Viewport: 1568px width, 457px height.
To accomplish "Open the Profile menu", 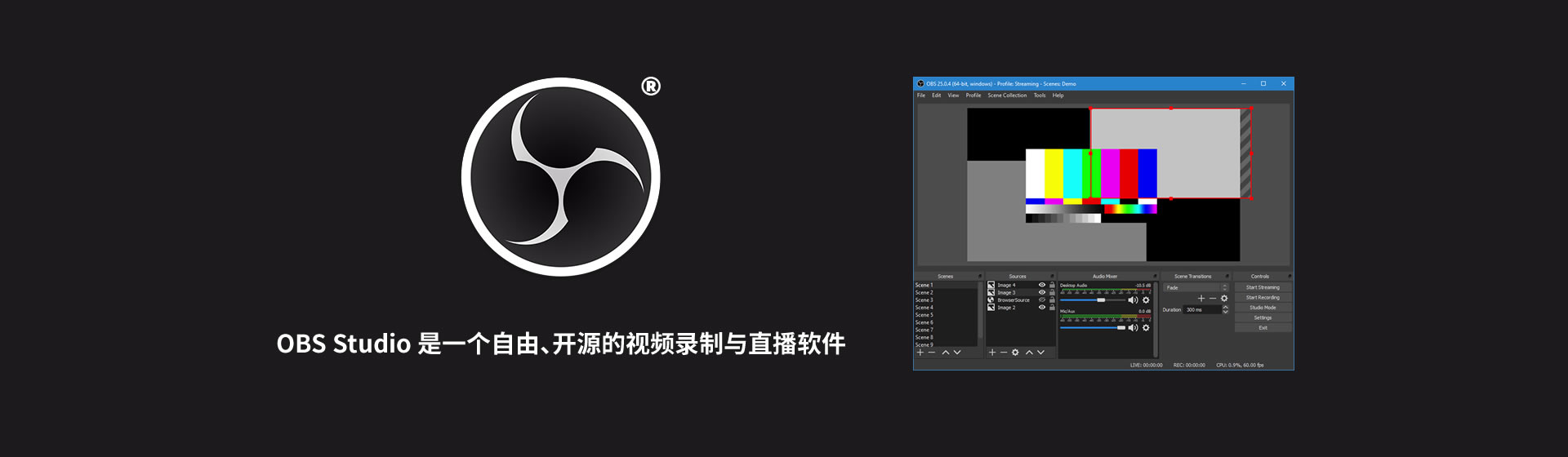I will click(973, 95).
